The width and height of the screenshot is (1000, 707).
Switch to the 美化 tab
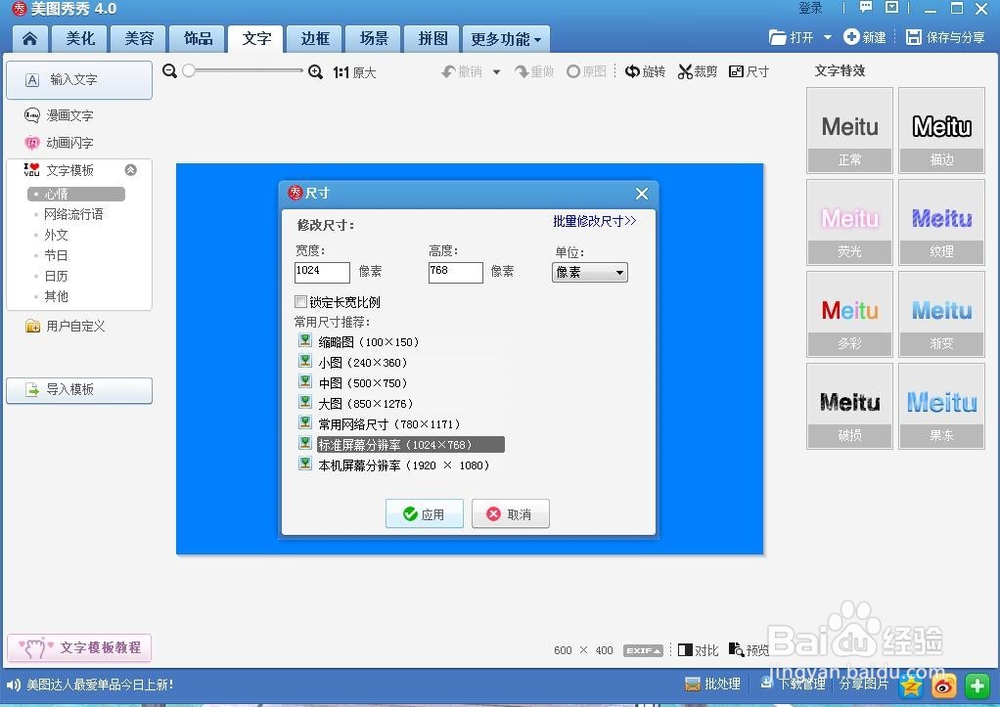pos(80,38)
